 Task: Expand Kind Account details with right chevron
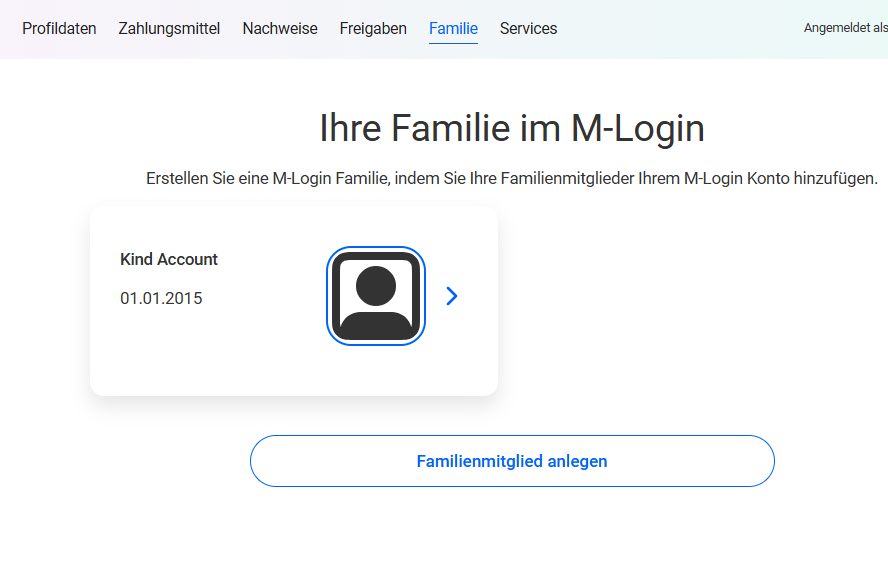(x=452, y=296)
